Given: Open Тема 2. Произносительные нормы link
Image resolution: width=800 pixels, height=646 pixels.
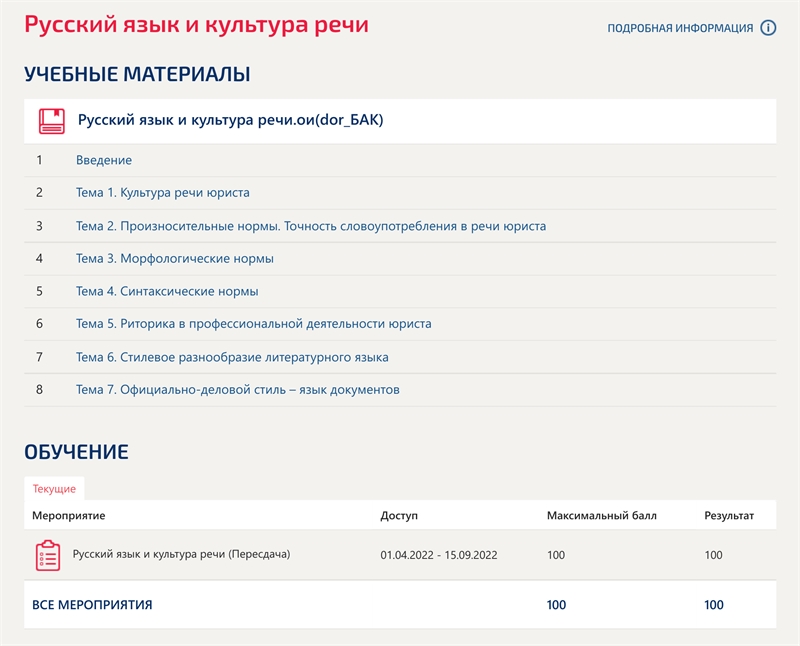Looking at the screenshot, I should (311, 226).
